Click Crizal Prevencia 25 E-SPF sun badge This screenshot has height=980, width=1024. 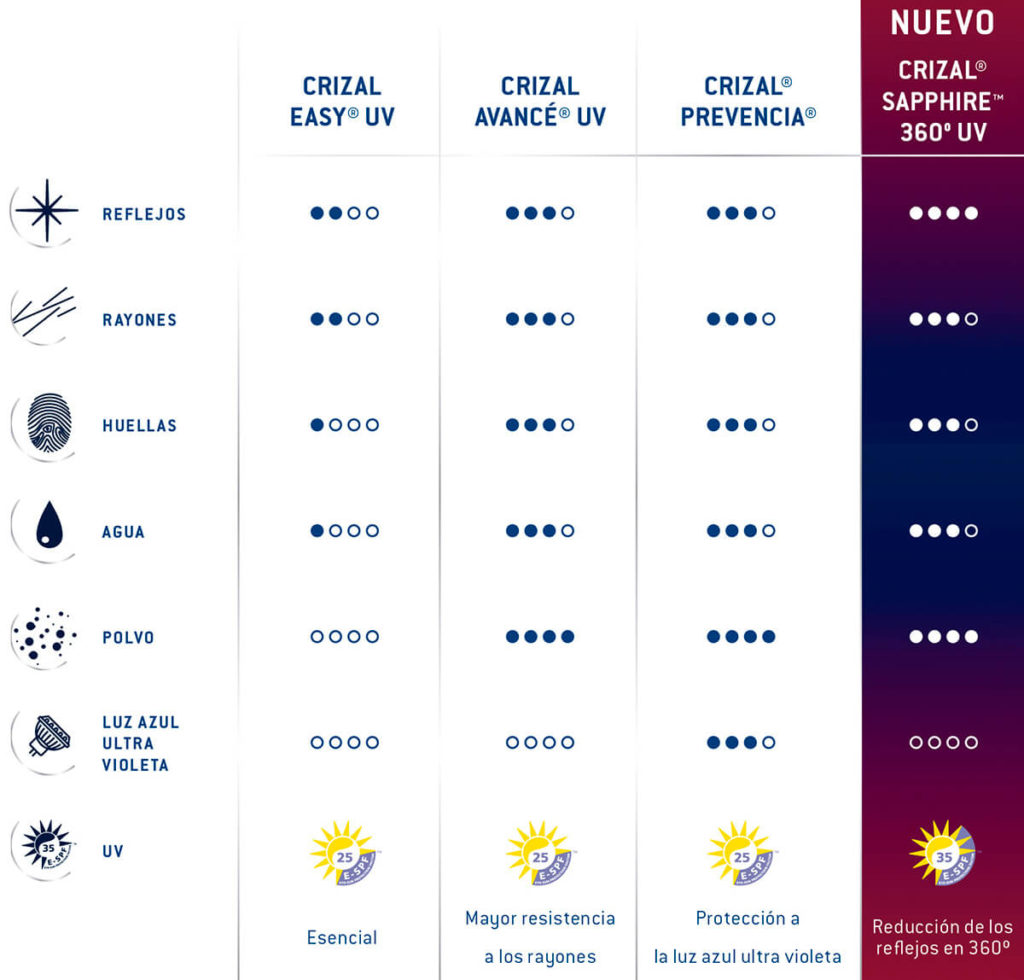(x=741, y=853)
